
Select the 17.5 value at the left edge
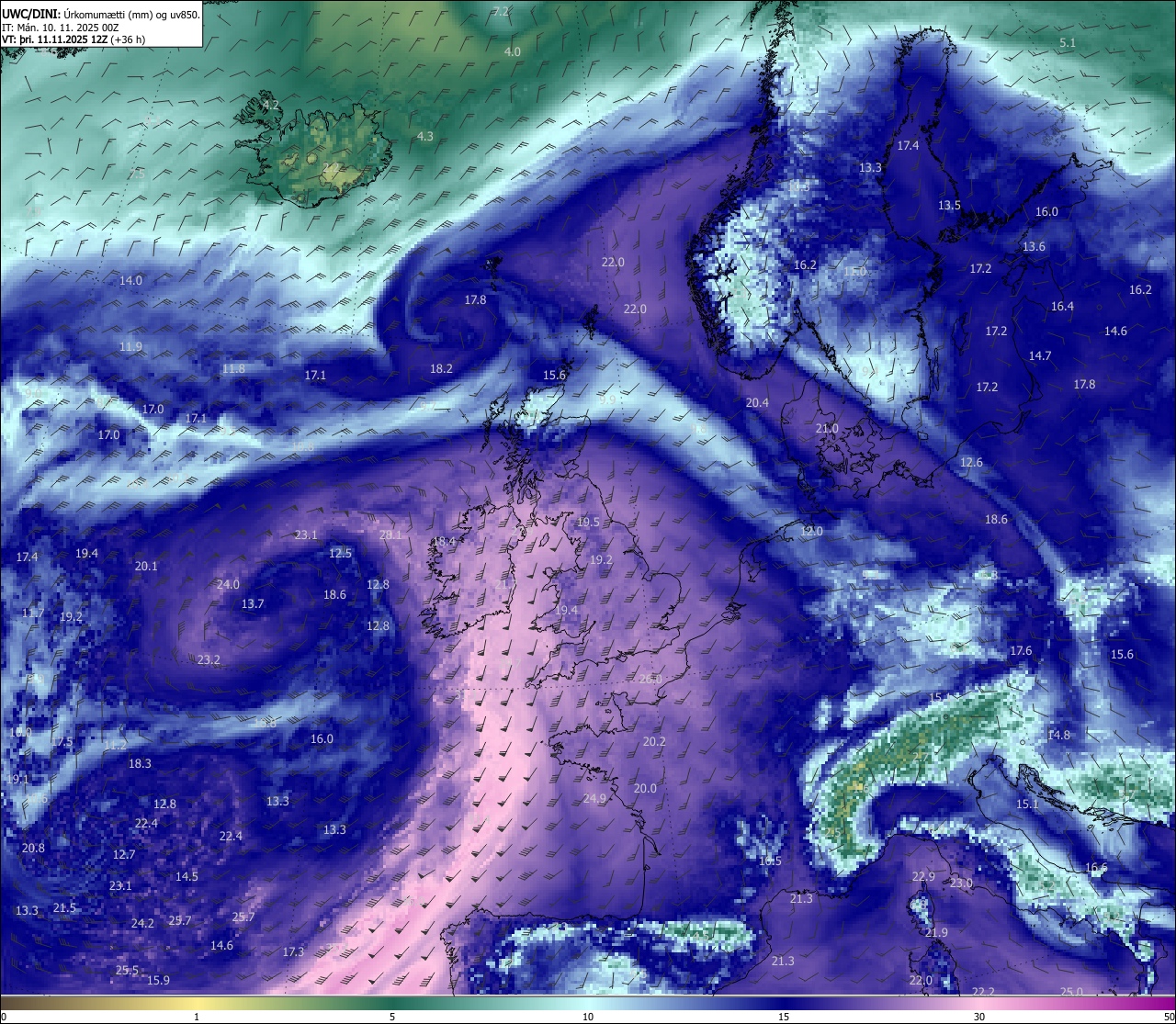[x=62, y=742]
